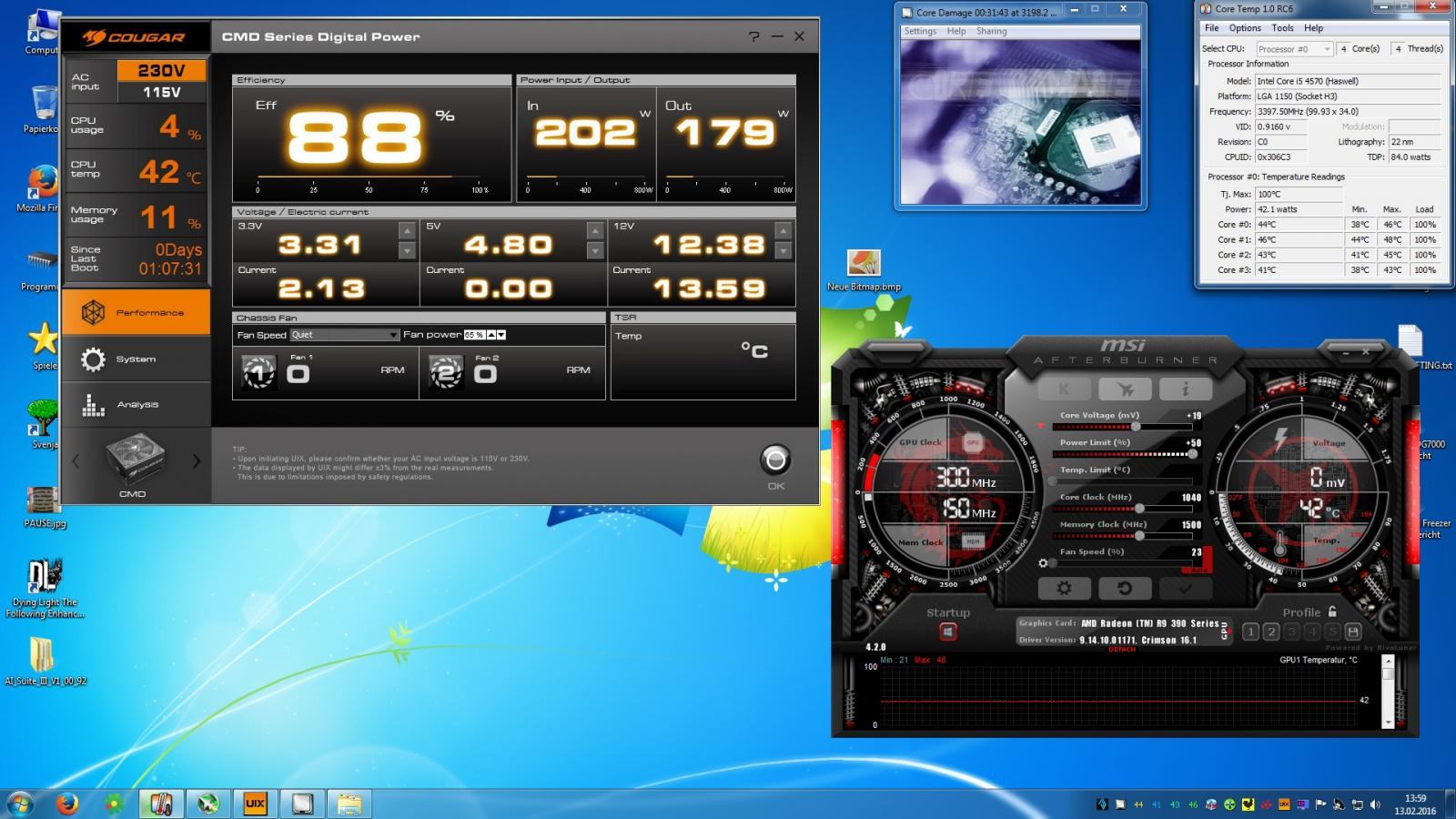Click the Temp. Limit slider handle
The width and height of the screenshot is (1456, 819).
1053,480
